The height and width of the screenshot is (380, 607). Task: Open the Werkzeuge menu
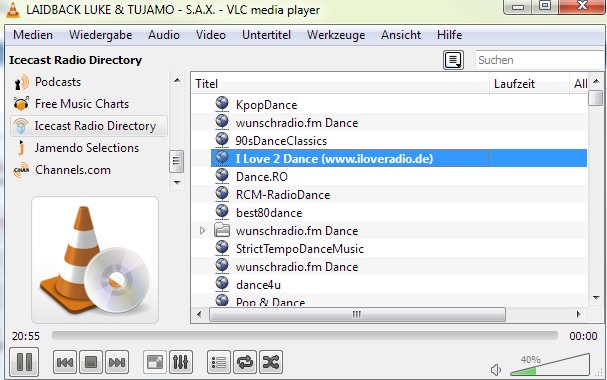pyautogui.click(x=336, y=35)
